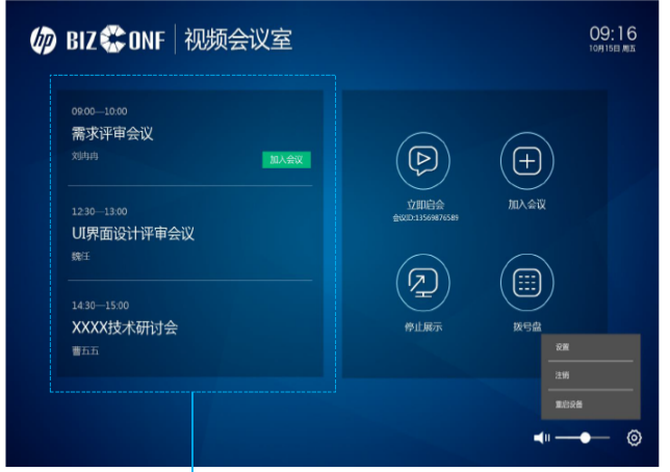Click the meeting ID 13569876589 text
Image resolution: width=670 pixels, height=472 pixels.
[x=425, y=217]
